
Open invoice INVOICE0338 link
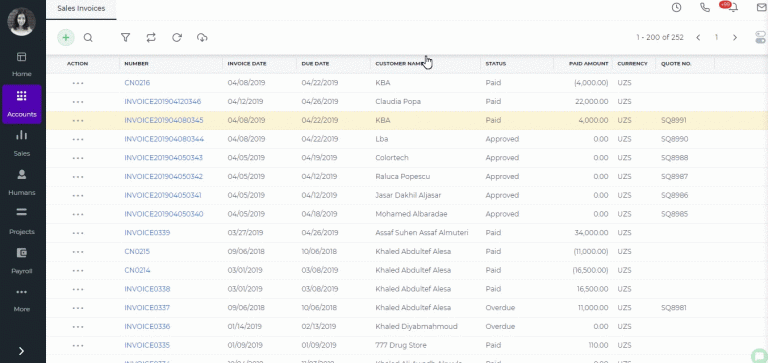(x=147, y=289)
